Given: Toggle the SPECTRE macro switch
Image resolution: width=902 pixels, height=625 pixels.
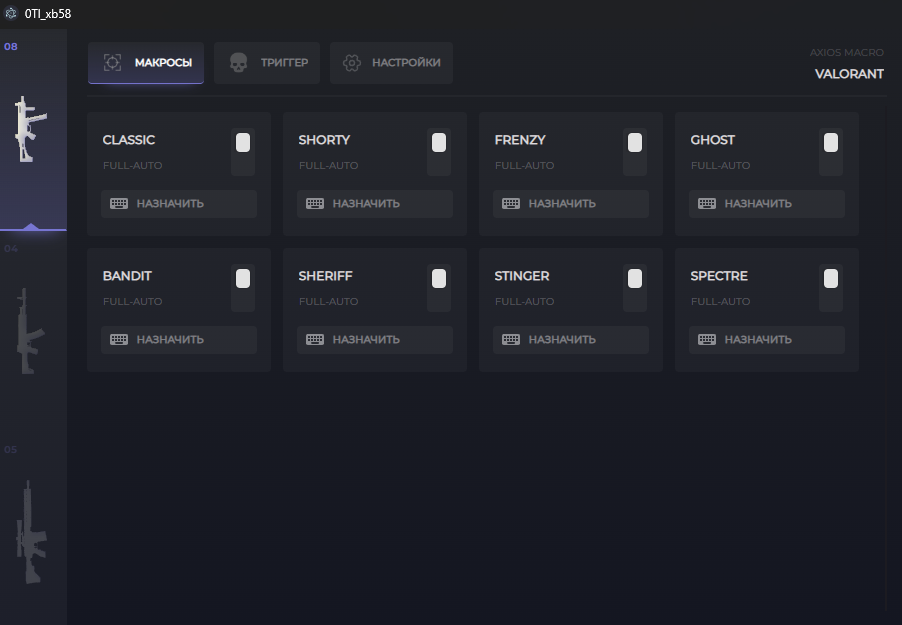Looking at the screenshot, I should coord(831,288).
